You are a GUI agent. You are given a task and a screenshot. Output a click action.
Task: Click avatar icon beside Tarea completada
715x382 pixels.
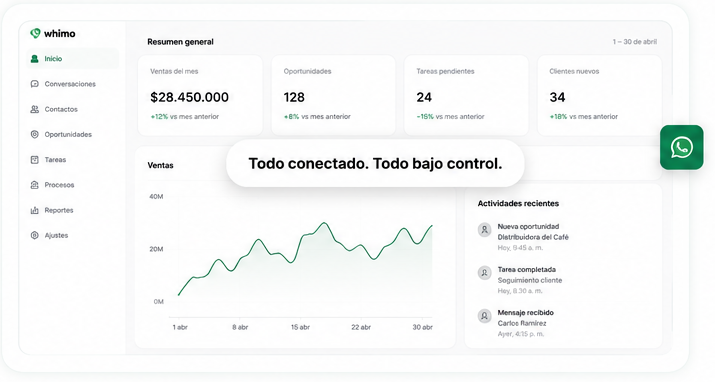pyautogui.click(x=484, y=273)
